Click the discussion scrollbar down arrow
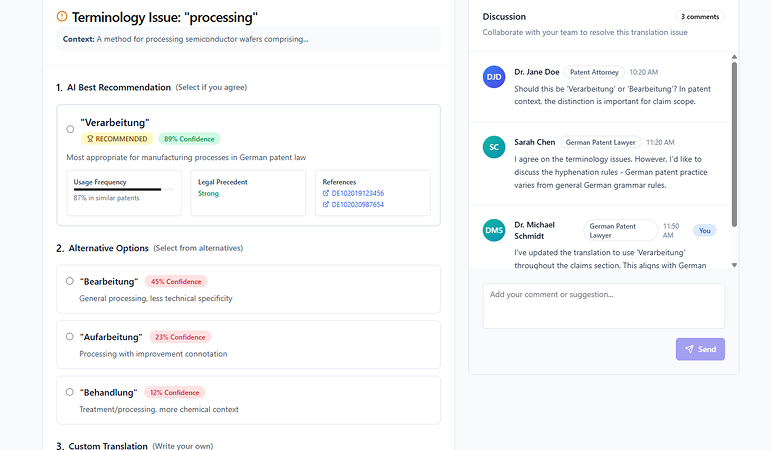 click(x=734, y=265)
